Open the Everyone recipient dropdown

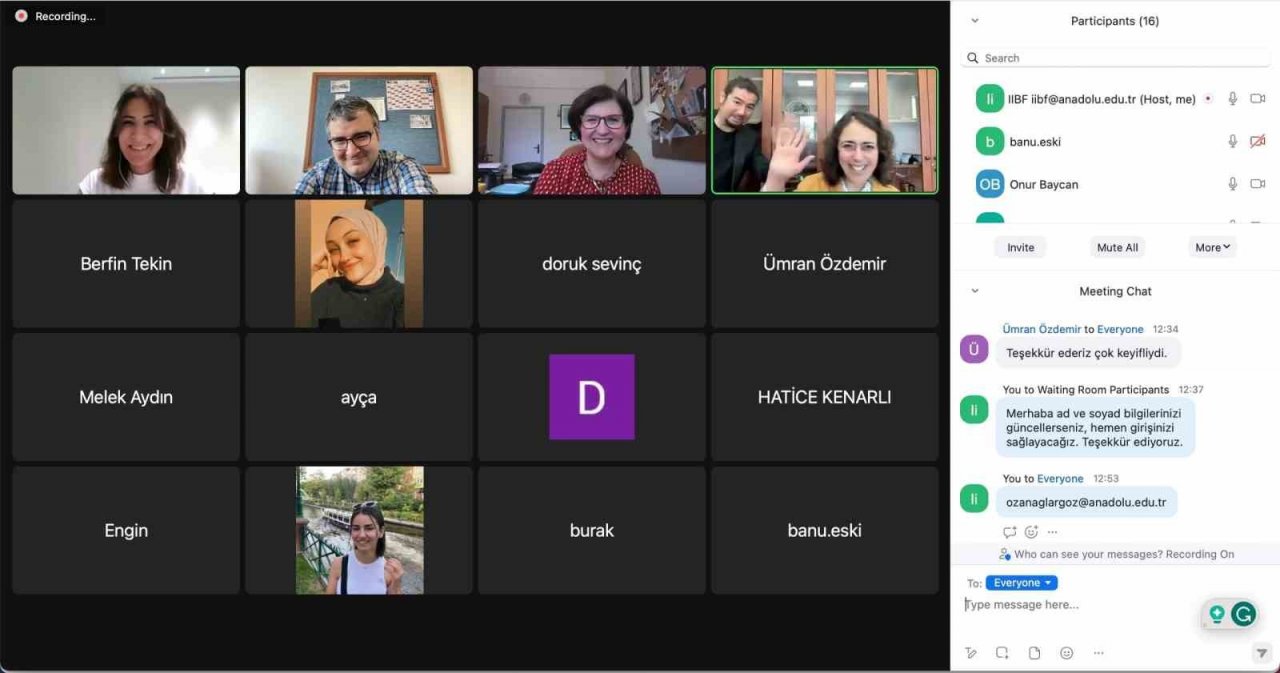(1021, 583)
